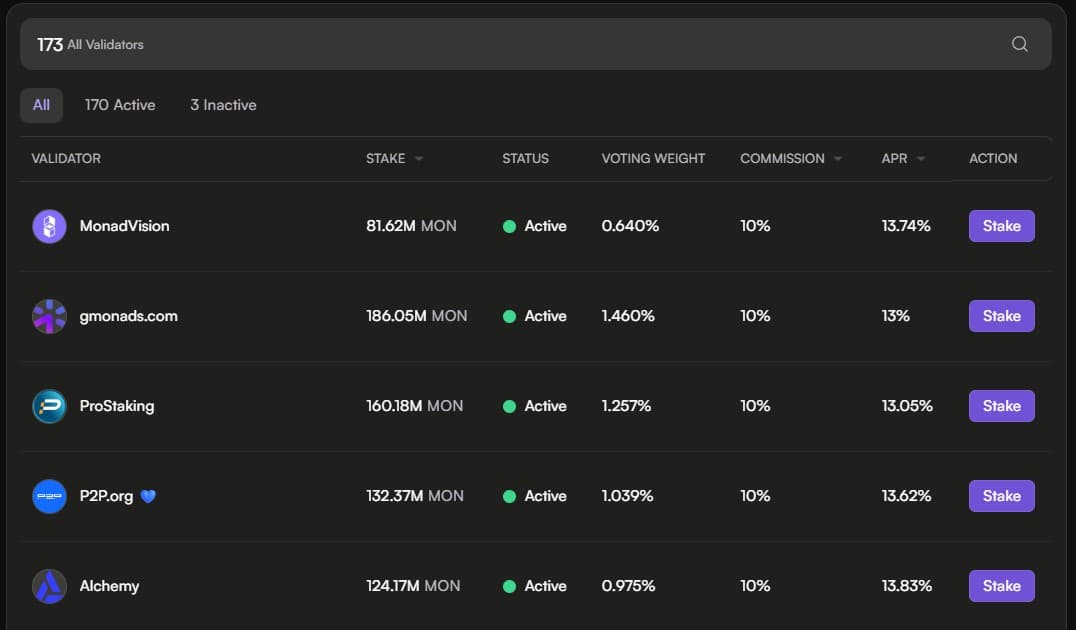Click the Alchemy validator logo
The image size is (1076, 630).
(49, 586)
